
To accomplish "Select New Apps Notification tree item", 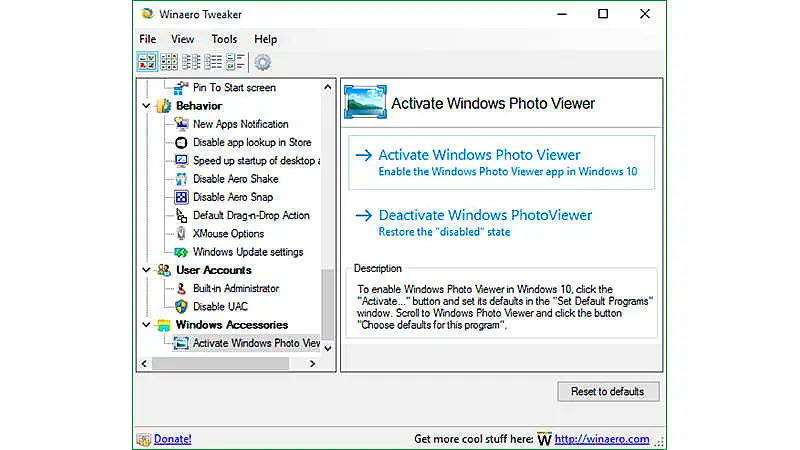I will [x=240, y=124].
